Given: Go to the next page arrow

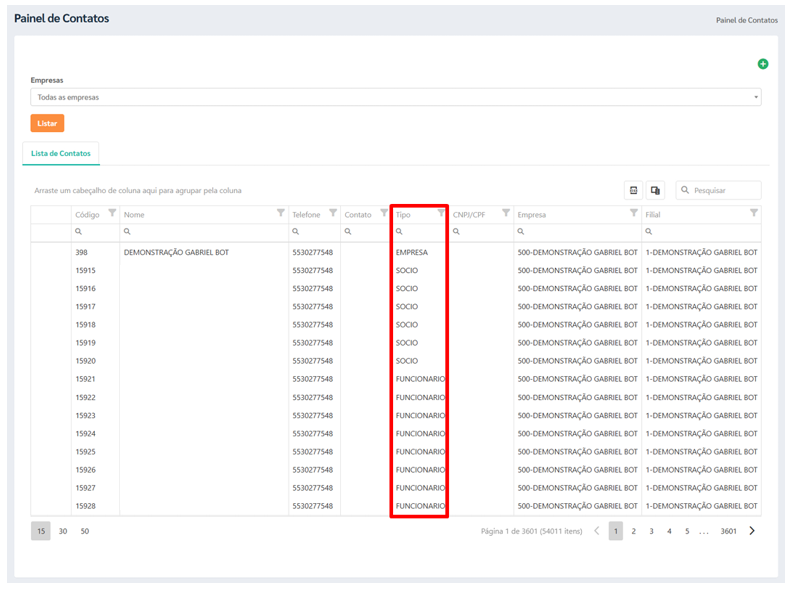Looking at the screenshot, I should (752, 531).
